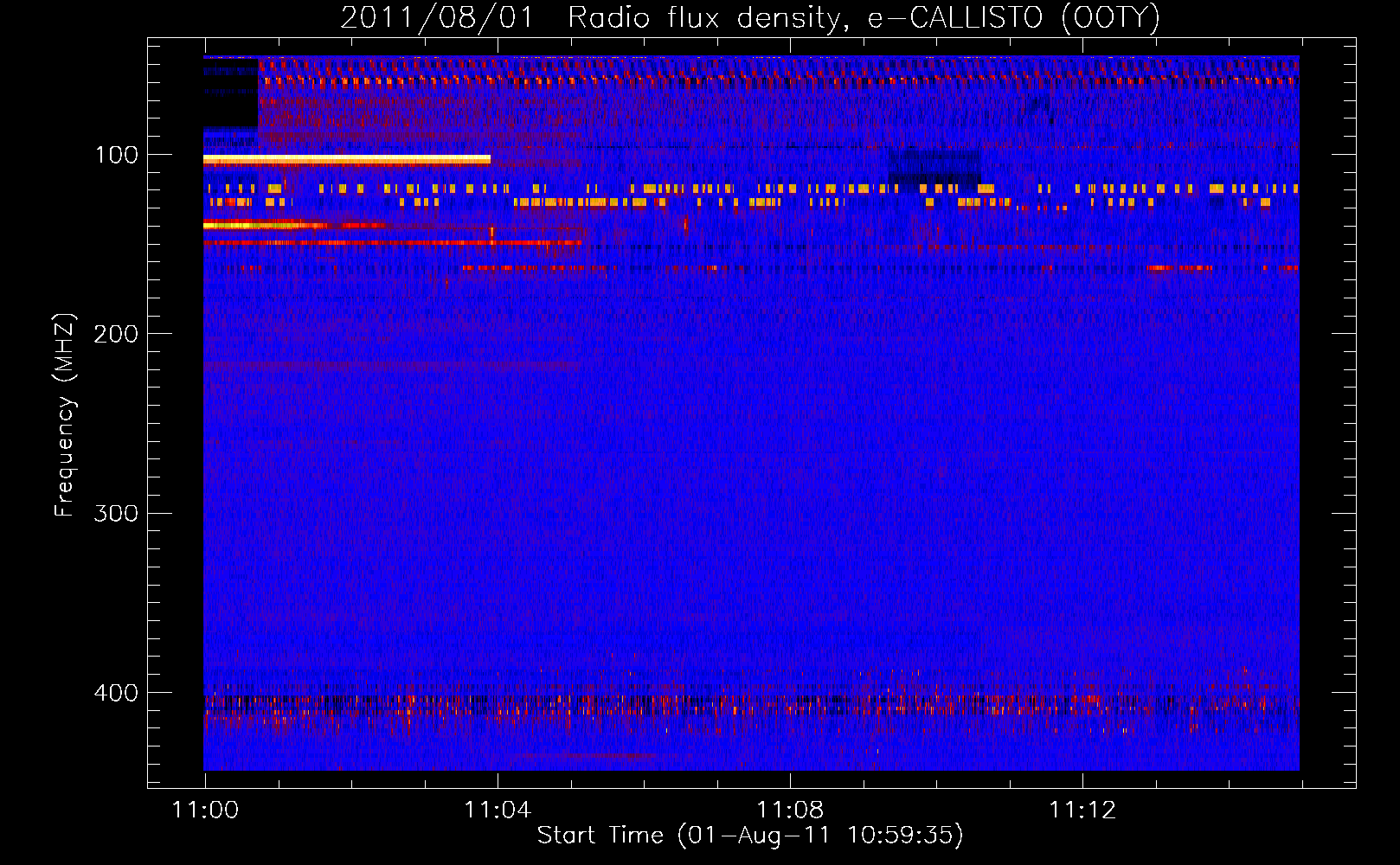
Task: Click the "Start Time (01-Aug-11 10:59:35)" label
Action: (750, 836)
